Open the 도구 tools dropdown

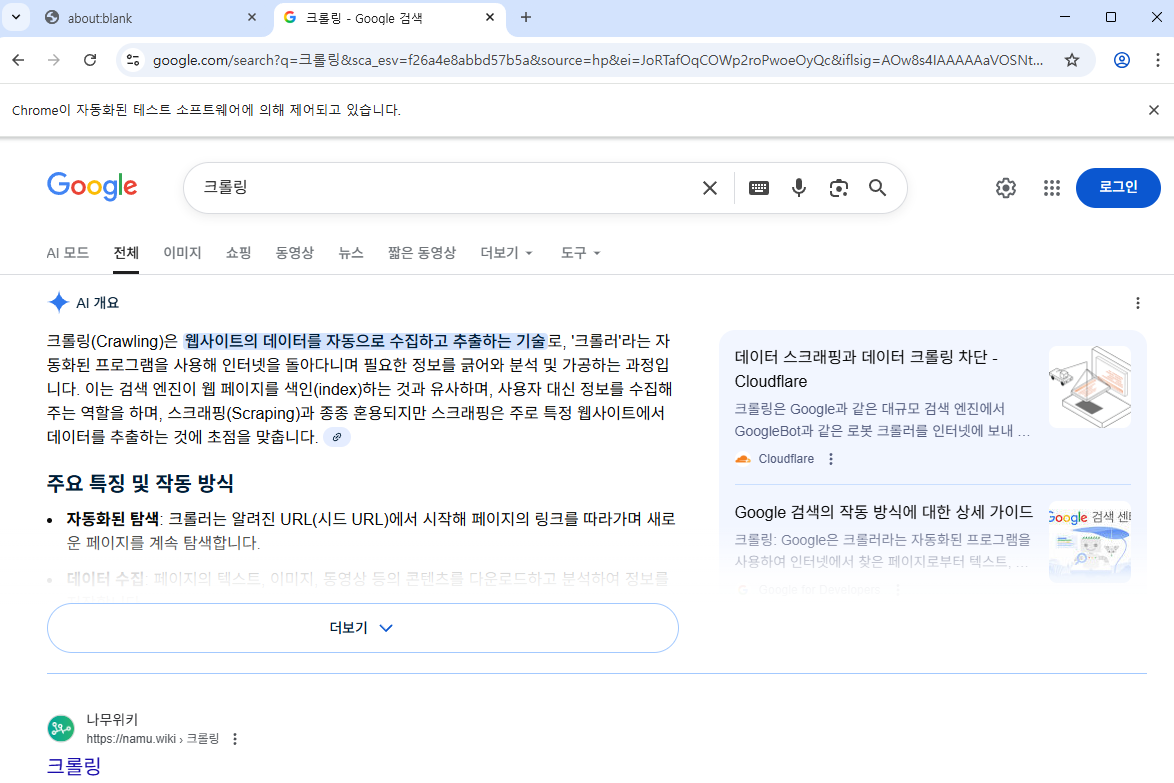(580, 253)
